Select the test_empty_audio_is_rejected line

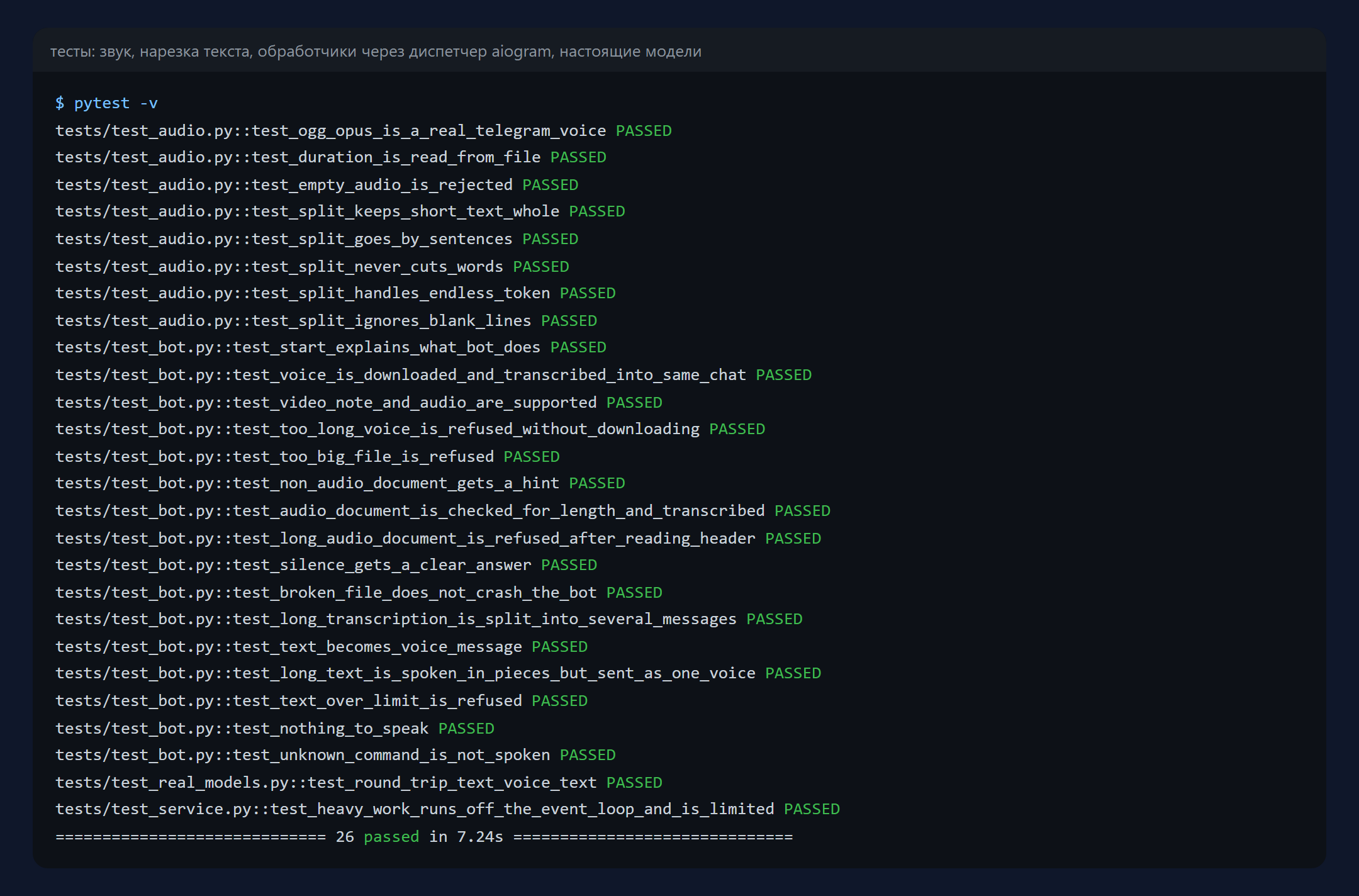pos(317,185)
